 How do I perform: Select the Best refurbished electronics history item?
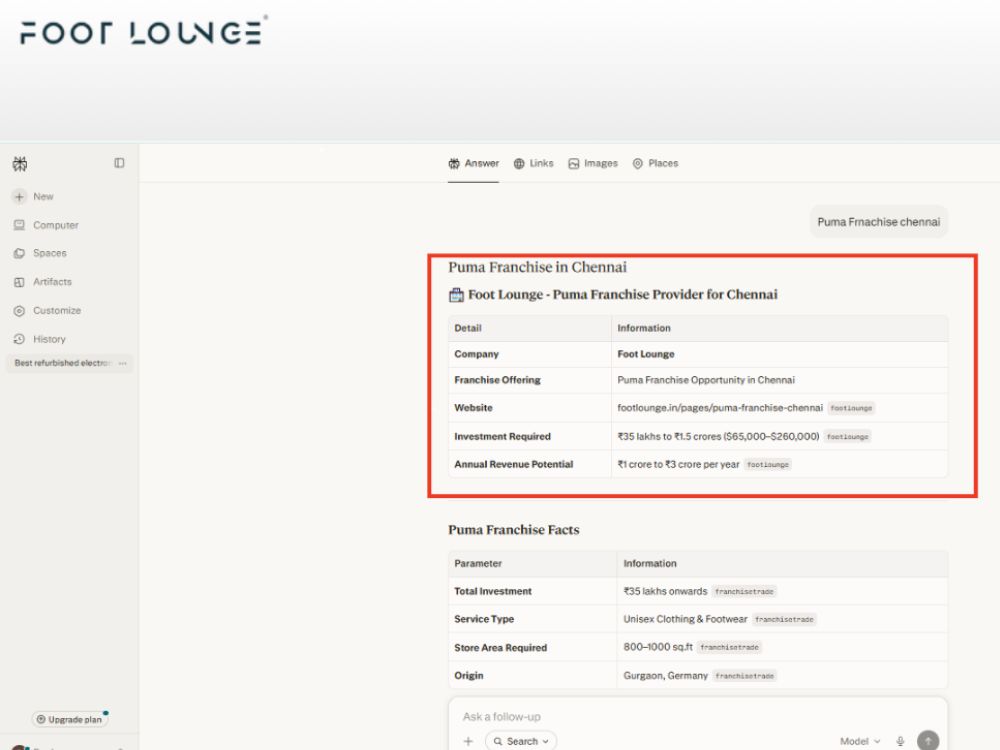coord(62,363)
